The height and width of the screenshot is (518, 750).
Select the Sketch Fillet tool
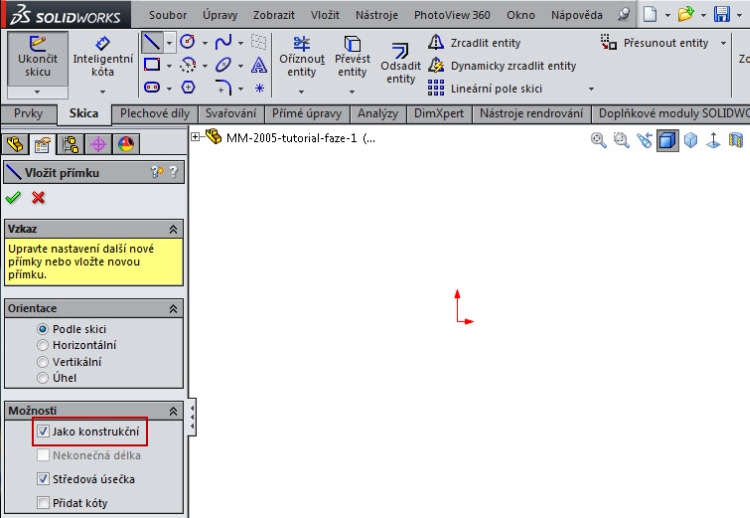click(x=223, y=88)
